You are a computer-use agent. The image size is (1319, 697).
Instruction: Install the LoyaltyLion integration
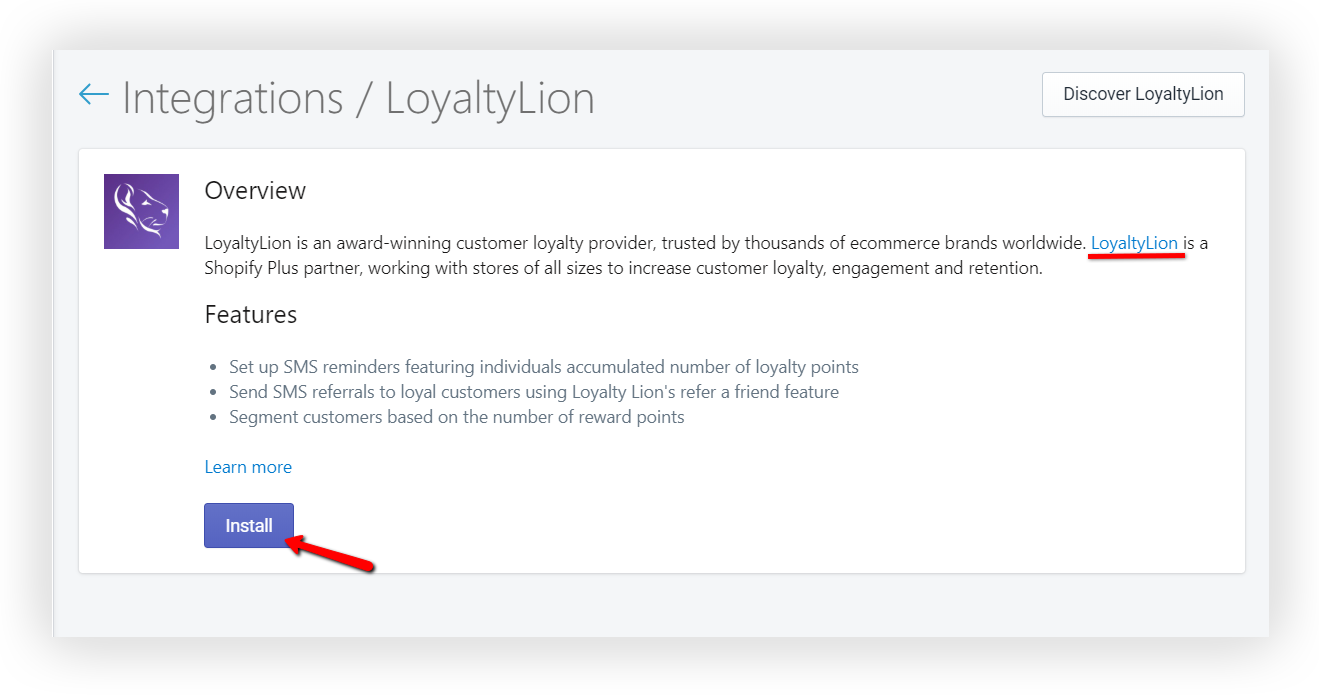(249, 525)
